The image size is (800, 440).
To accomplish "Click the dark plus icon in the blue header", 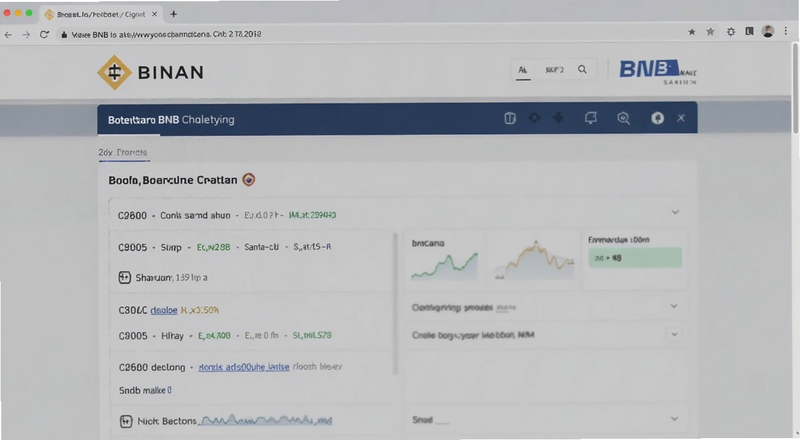I will (x=559, y=118).
